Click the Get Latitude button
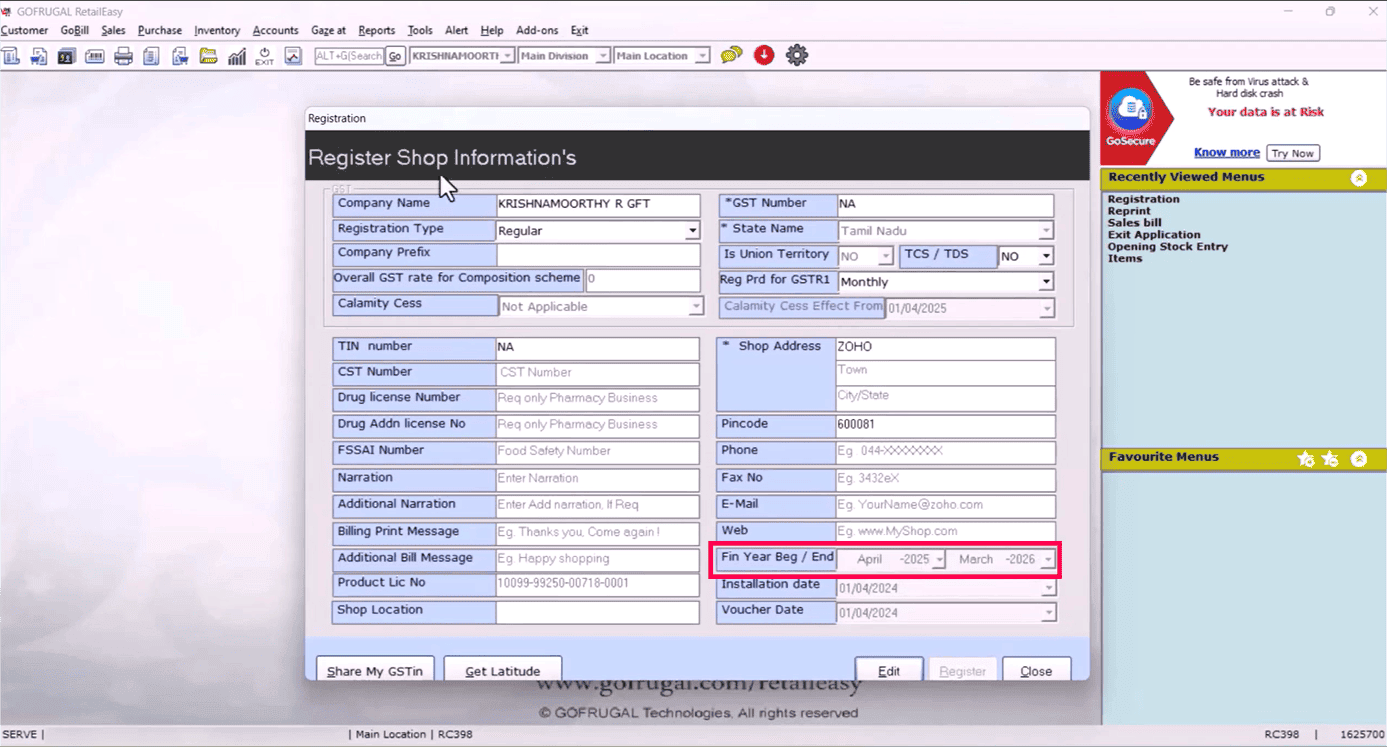This screenshot has height=747, width=1387. click(502, 671)
